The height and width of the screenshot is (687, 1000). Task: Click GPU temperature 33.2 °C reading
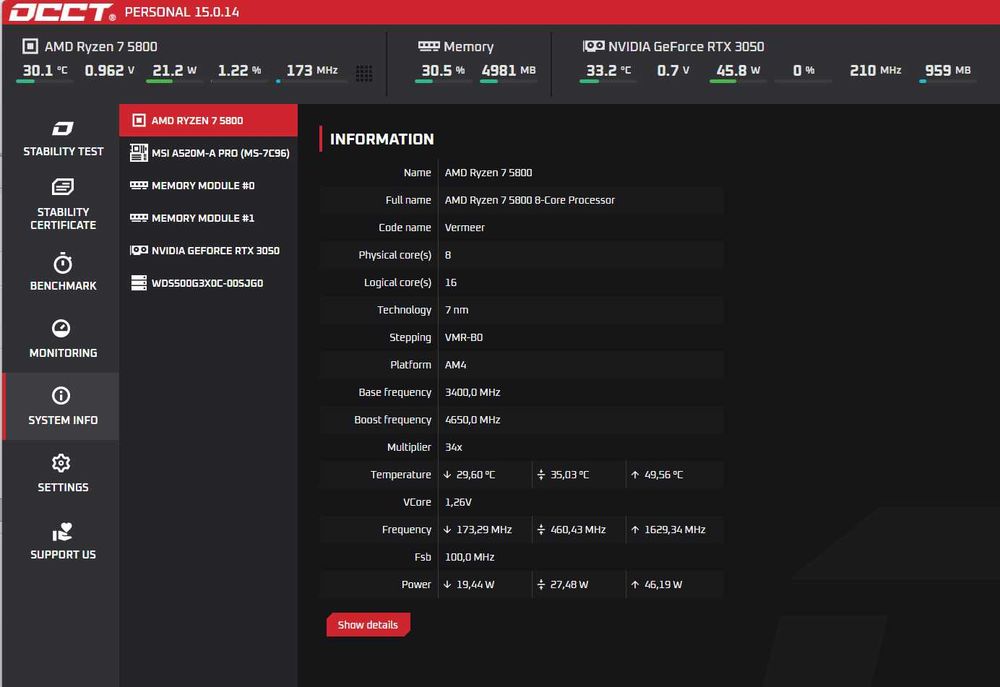point(608,70)
